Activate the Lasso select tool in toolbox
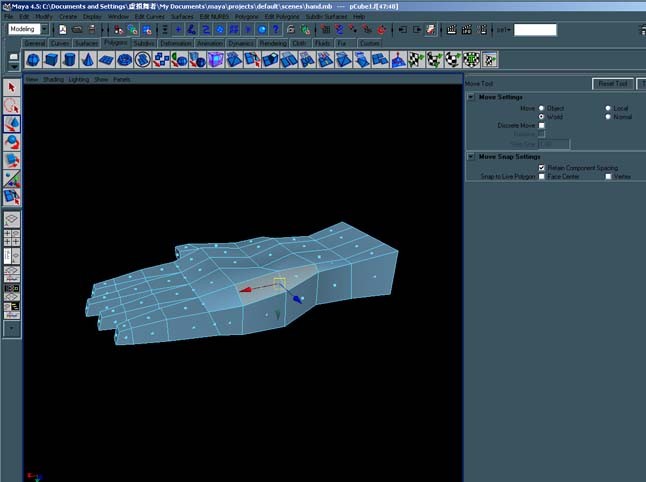The height and width of the screenshot is (482, 646). (12, 106)
